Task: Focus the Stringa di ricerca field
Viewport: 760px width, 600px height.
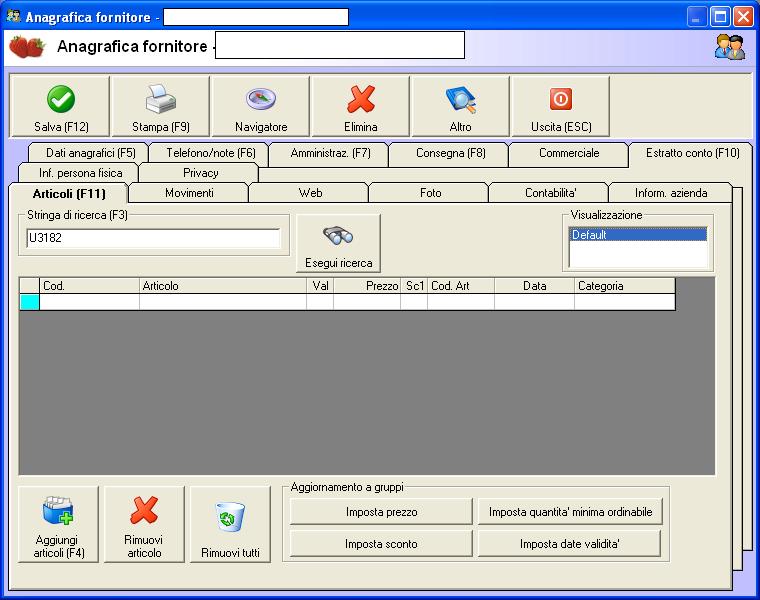Action: pos(153,238)
